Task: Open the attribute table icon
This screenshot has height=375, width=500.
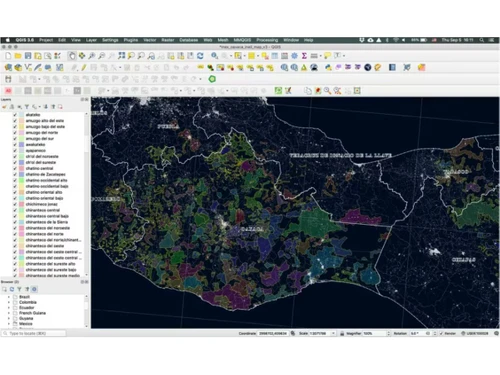Action: click(x=275, y=56)
